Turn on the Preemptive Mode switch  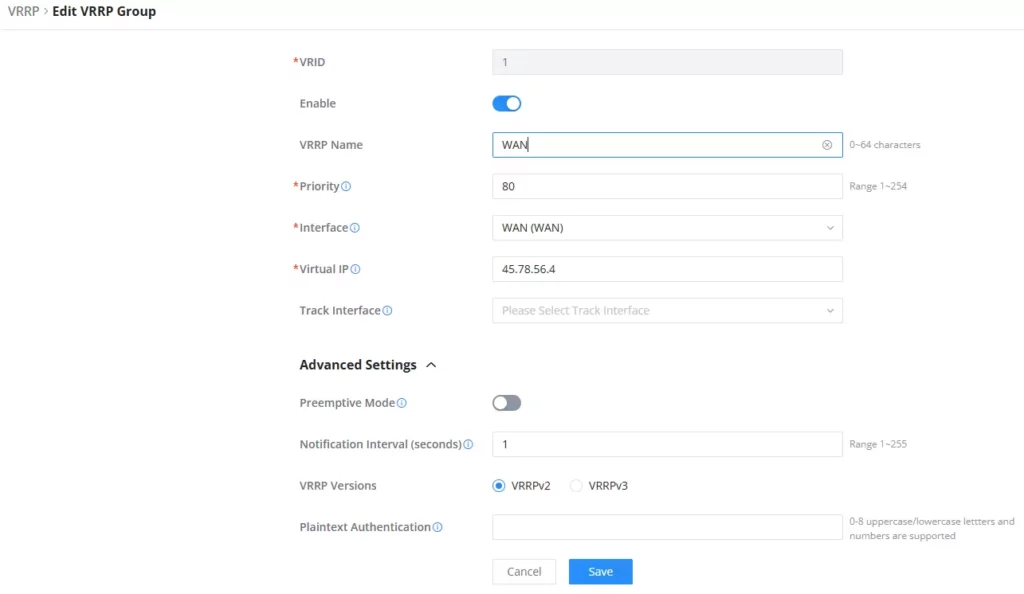tap(507, 403)
